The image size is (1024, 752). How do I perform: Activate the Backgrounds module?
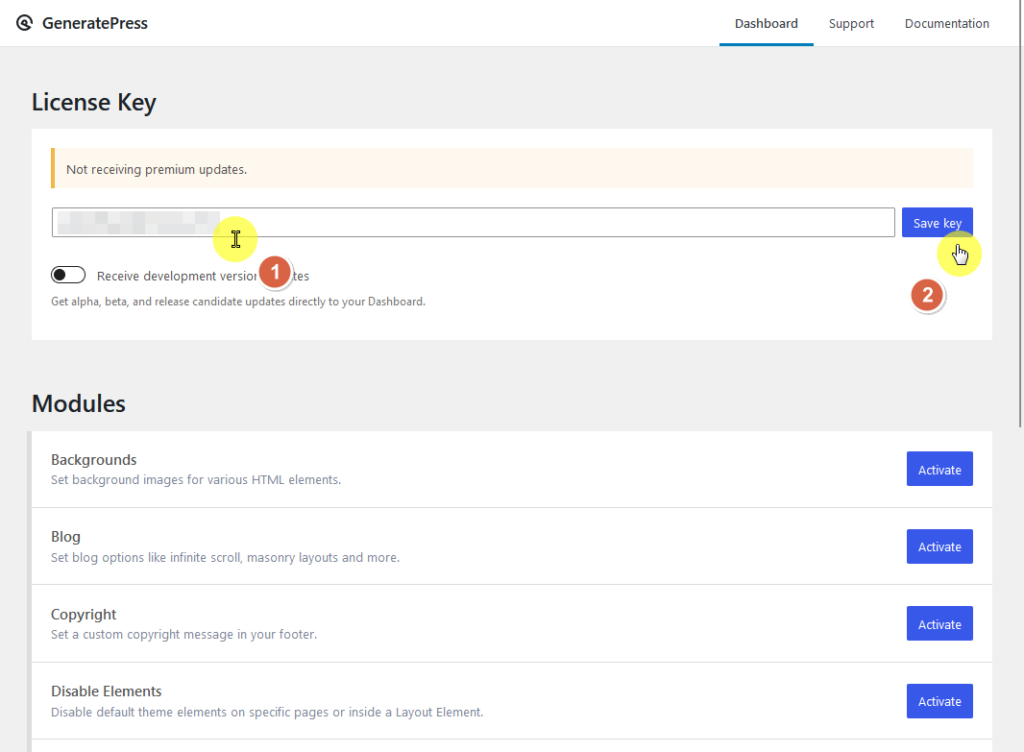click(939, 469)
